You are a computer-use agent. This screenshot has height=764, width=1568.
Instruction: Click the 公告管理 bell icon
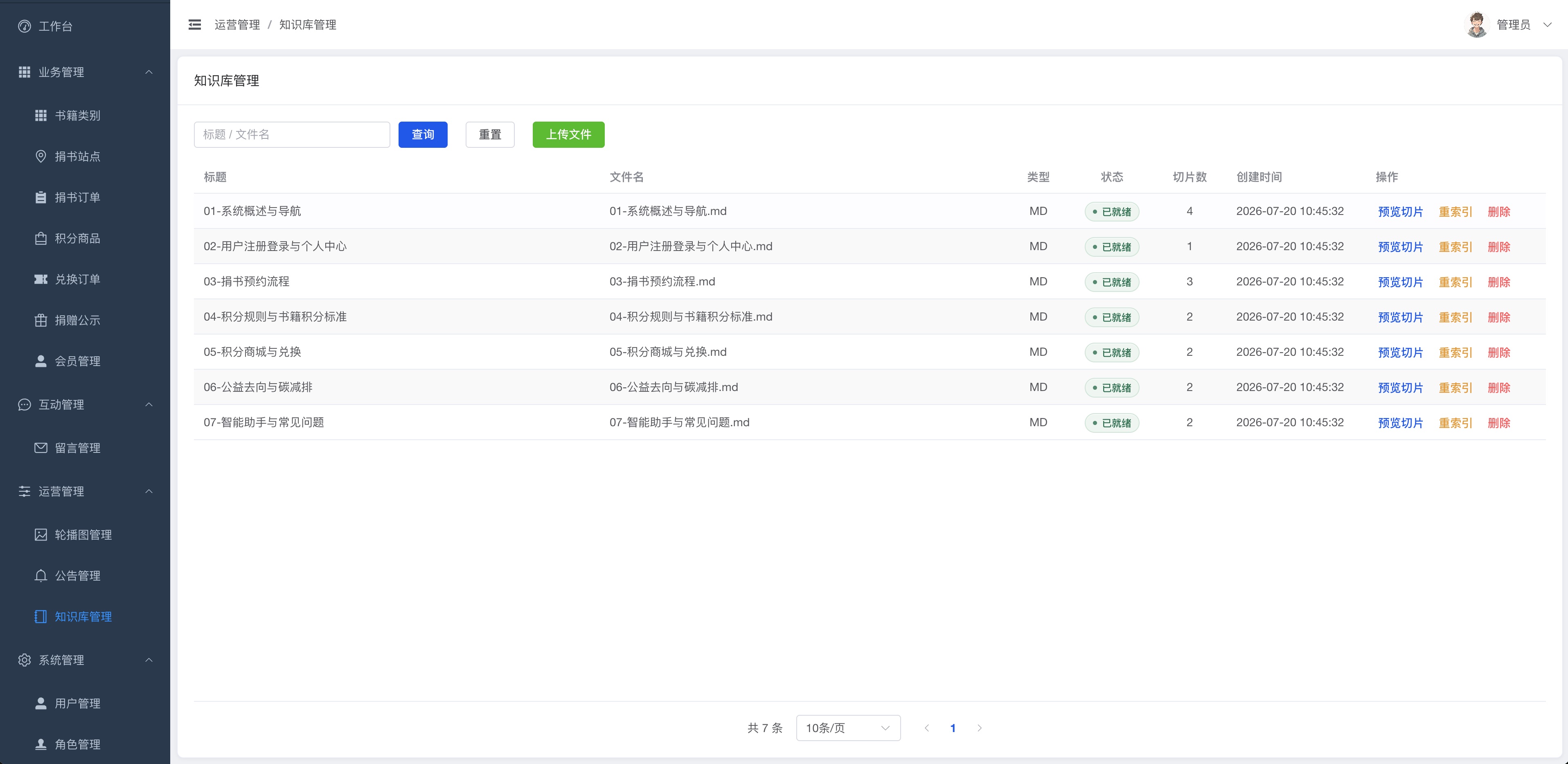(x=41, y=575)
